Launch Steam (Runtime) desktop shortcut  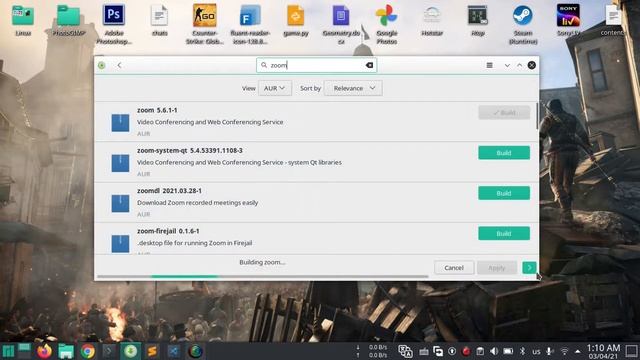click(x=523, y=24)
